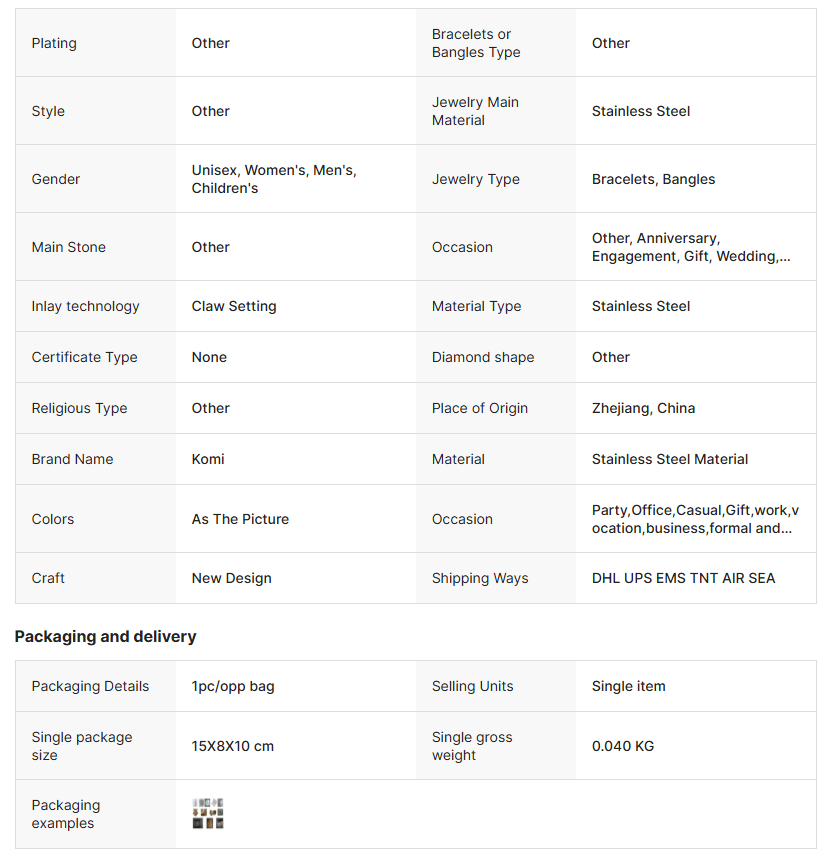
Task: Click the "1pc/opp bag" packaging details value
Action: click(x=233, y=687)
